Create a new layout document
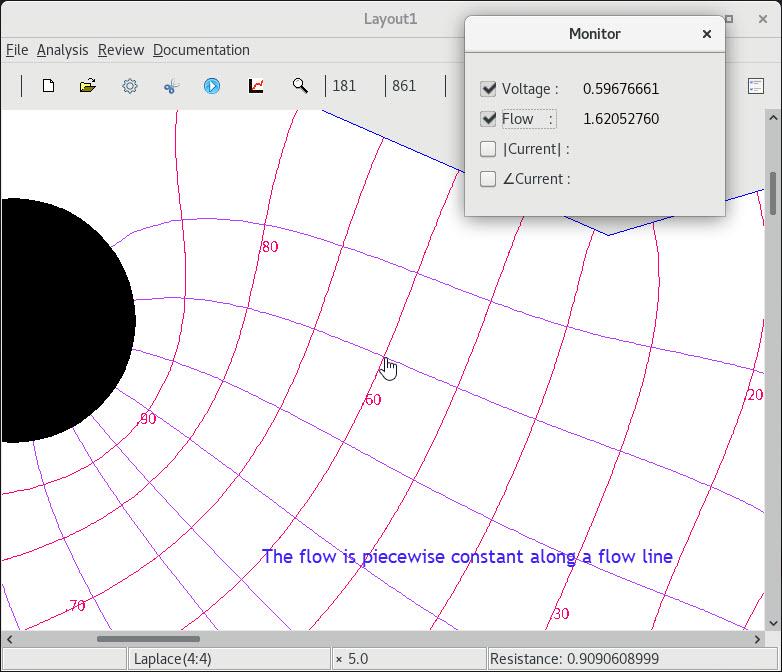The height and width of the screenshot is (672, 782). 48,86
